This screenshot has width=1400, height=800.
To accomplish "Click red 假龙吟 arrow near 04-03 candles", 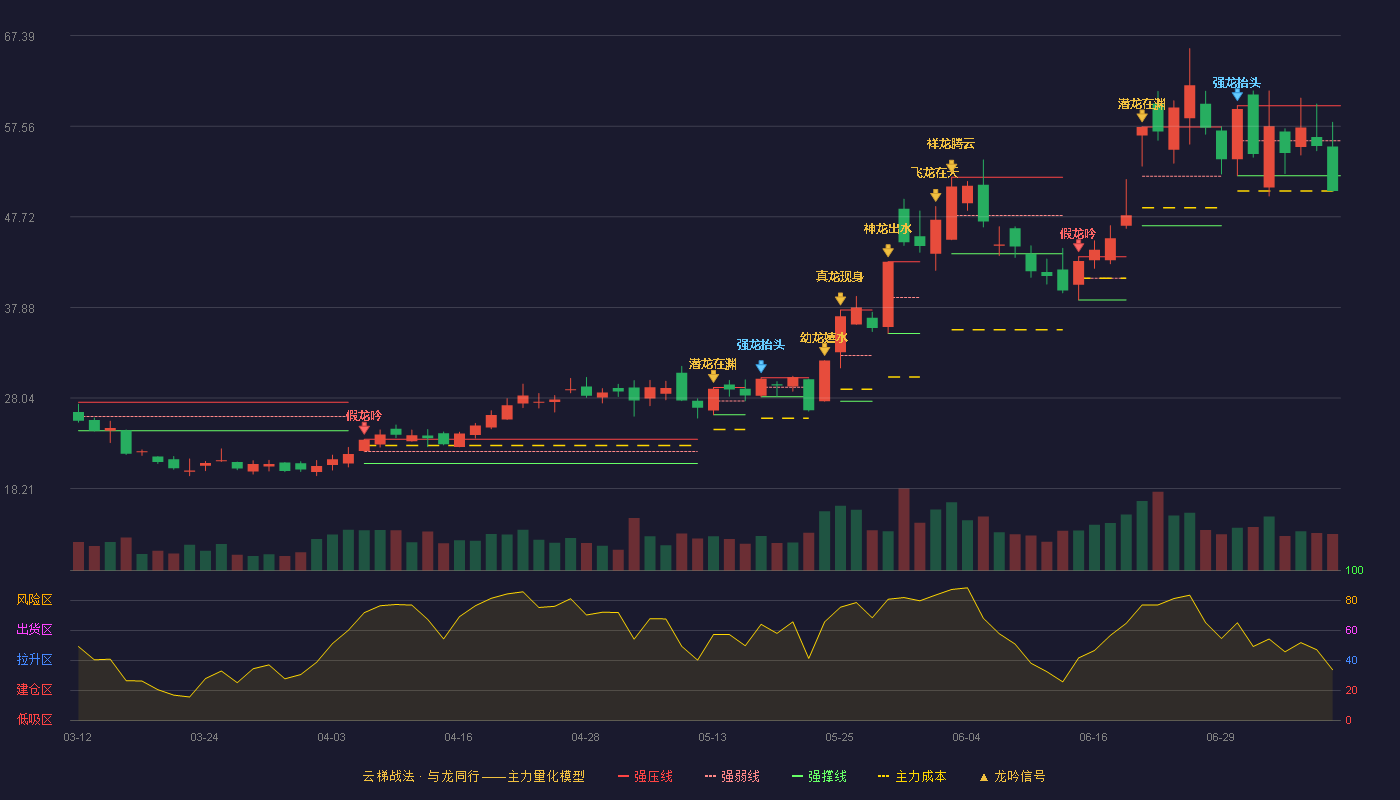I will [x=364, y=427].
